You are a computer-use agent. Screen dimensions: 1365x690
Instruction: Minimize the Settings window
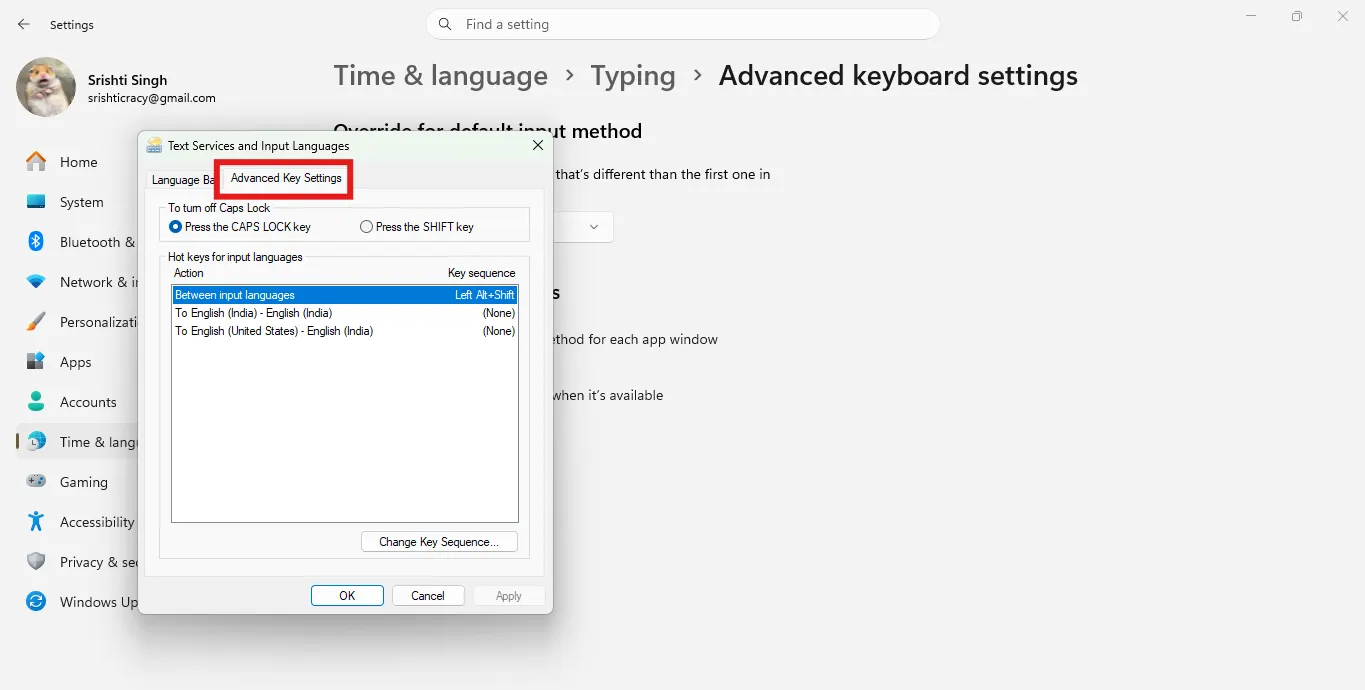pyautogui.click(x=1251, y=16)
